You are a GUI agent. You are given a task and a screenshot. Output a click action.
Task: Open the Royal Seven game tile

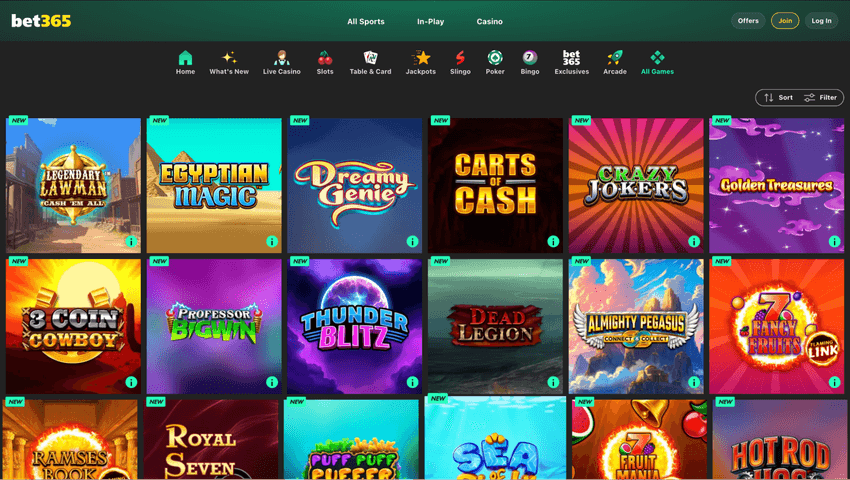[211, 439]
